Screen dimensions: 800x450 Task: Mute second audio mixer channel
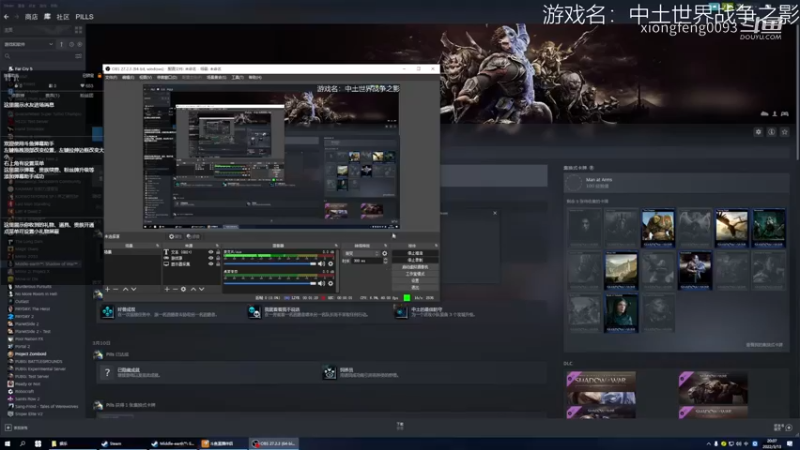[x=321, y=283]
